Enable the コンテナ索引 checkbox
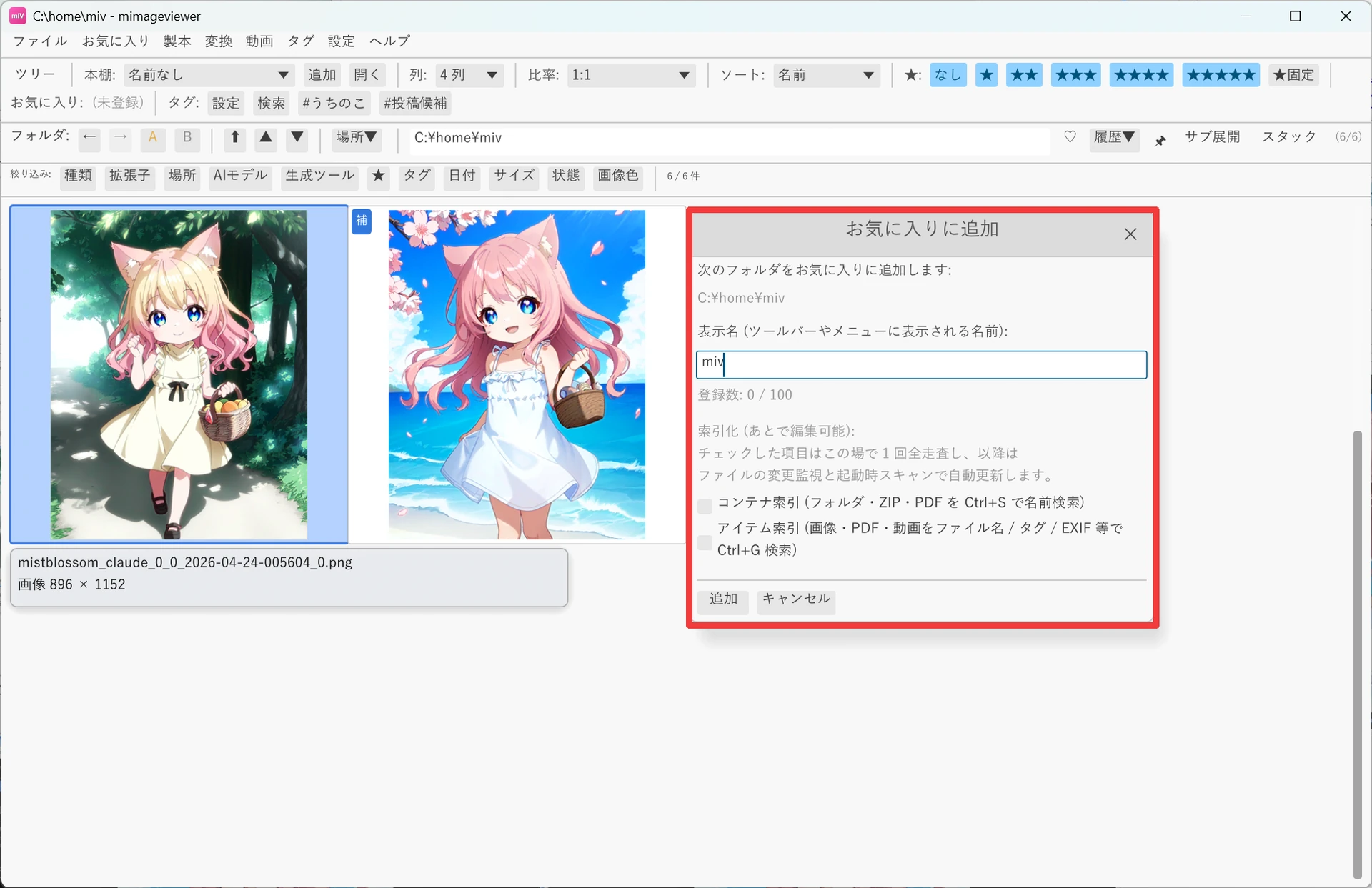Image resolution: width=1372 pixels, height=888 pixels. (705, 506)
